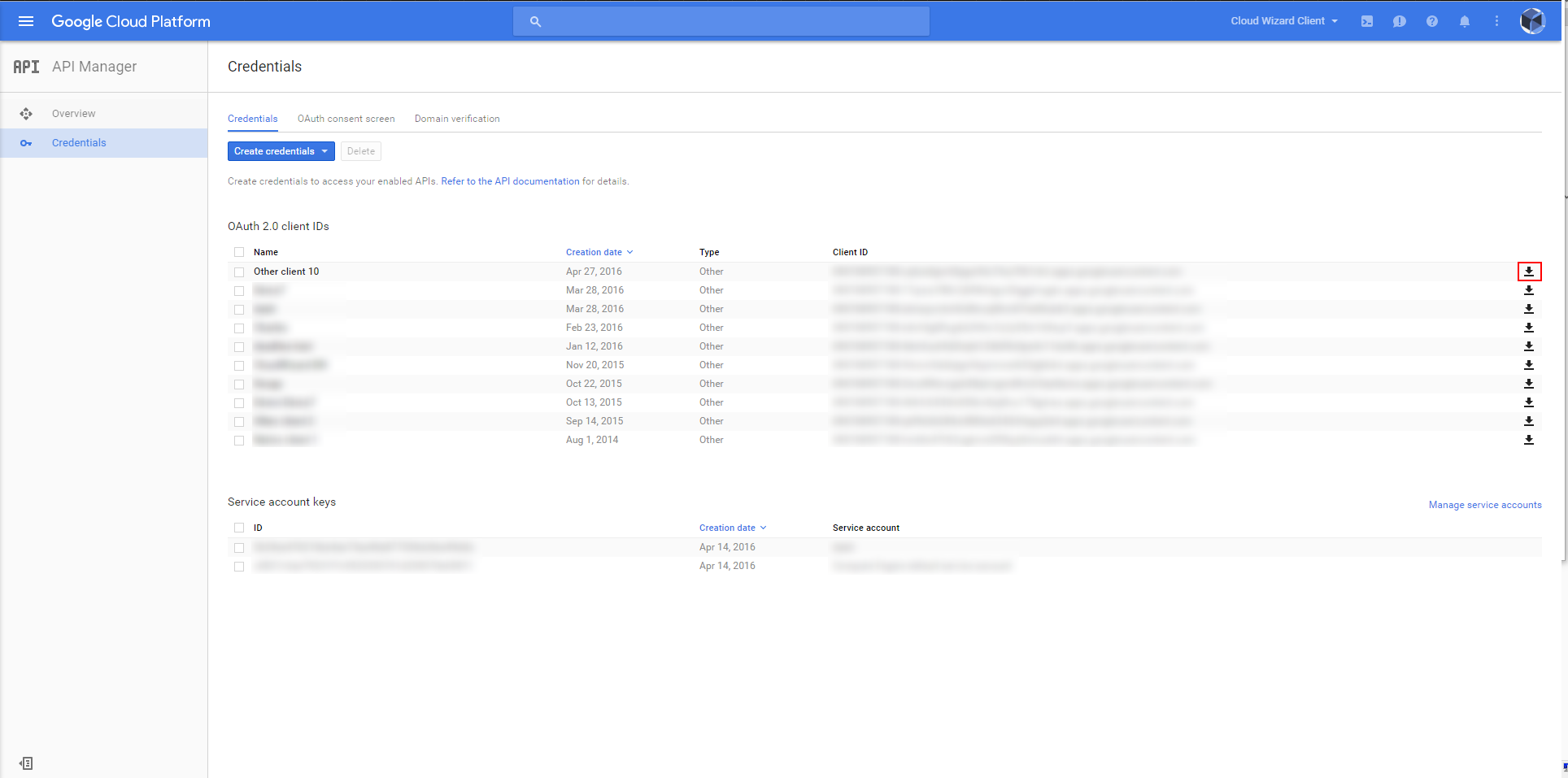This screenshot has height=778, width=1568.
Task: Sort OAuth clients by Creation date
Action: coord(599,252)
